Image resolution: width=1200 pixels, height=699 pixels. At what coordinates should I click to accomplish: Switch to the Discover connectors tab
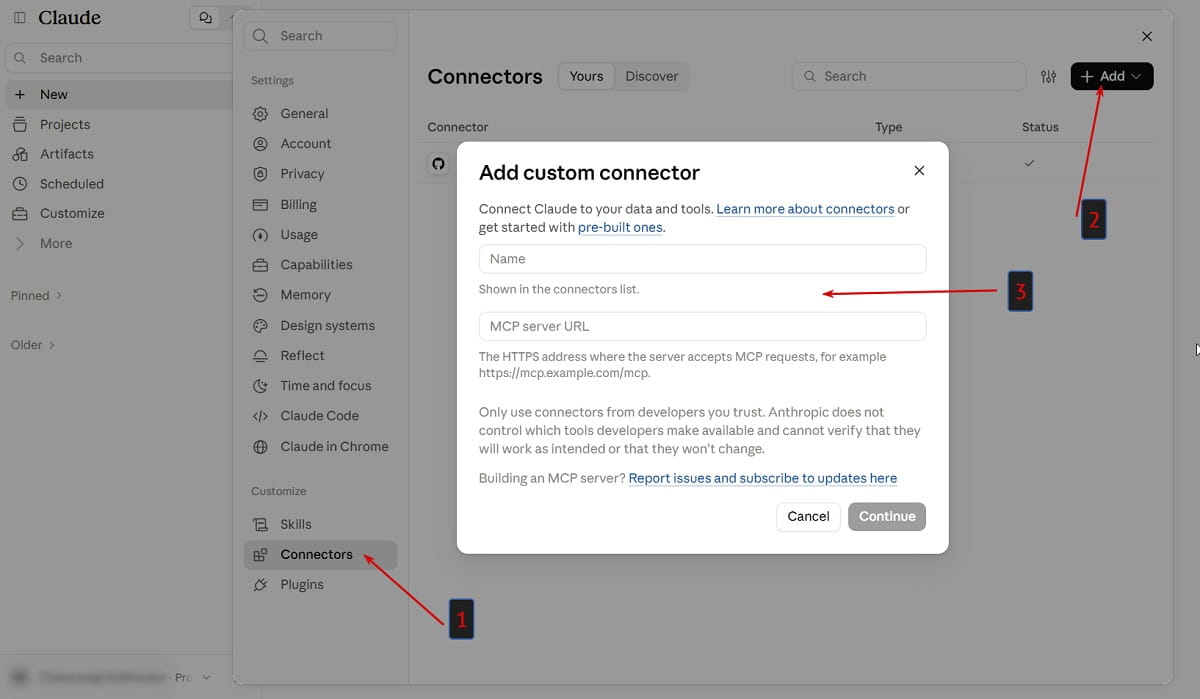coord(652,76)
